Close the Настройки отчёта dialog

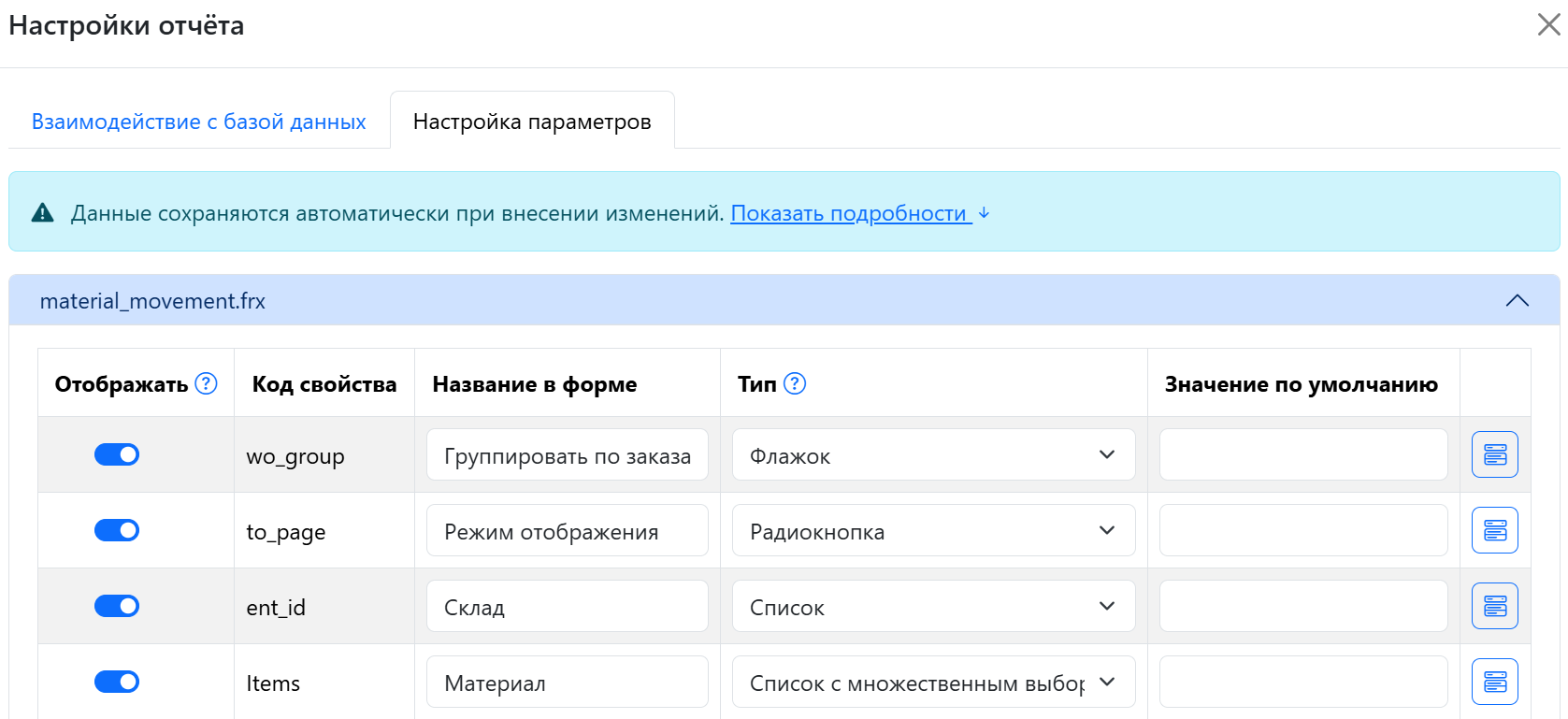pyautogui.click(x=1548, y=25)
